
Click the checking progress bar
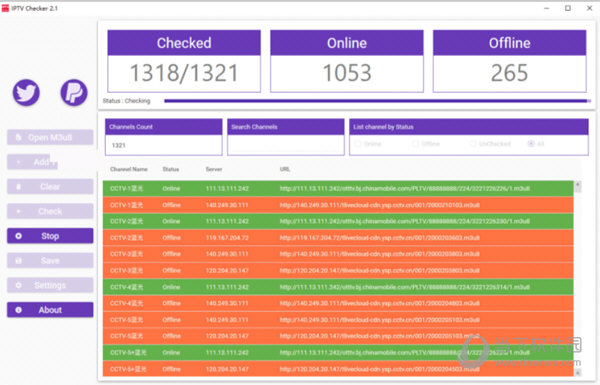377,101
